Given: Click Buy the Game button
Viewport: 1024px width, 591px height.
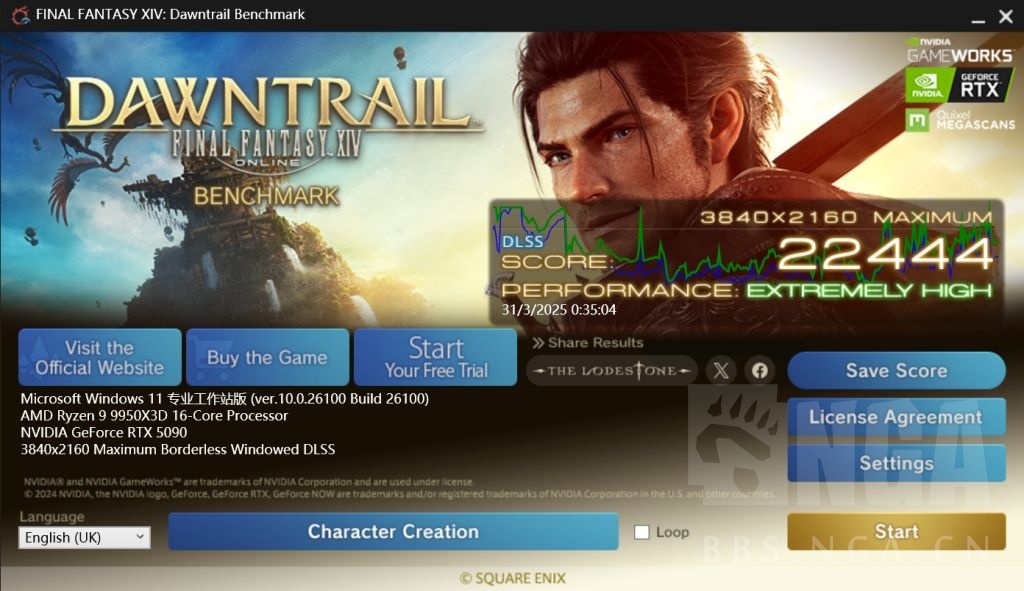Looking at the screenshot, I should tap(267, 357).
